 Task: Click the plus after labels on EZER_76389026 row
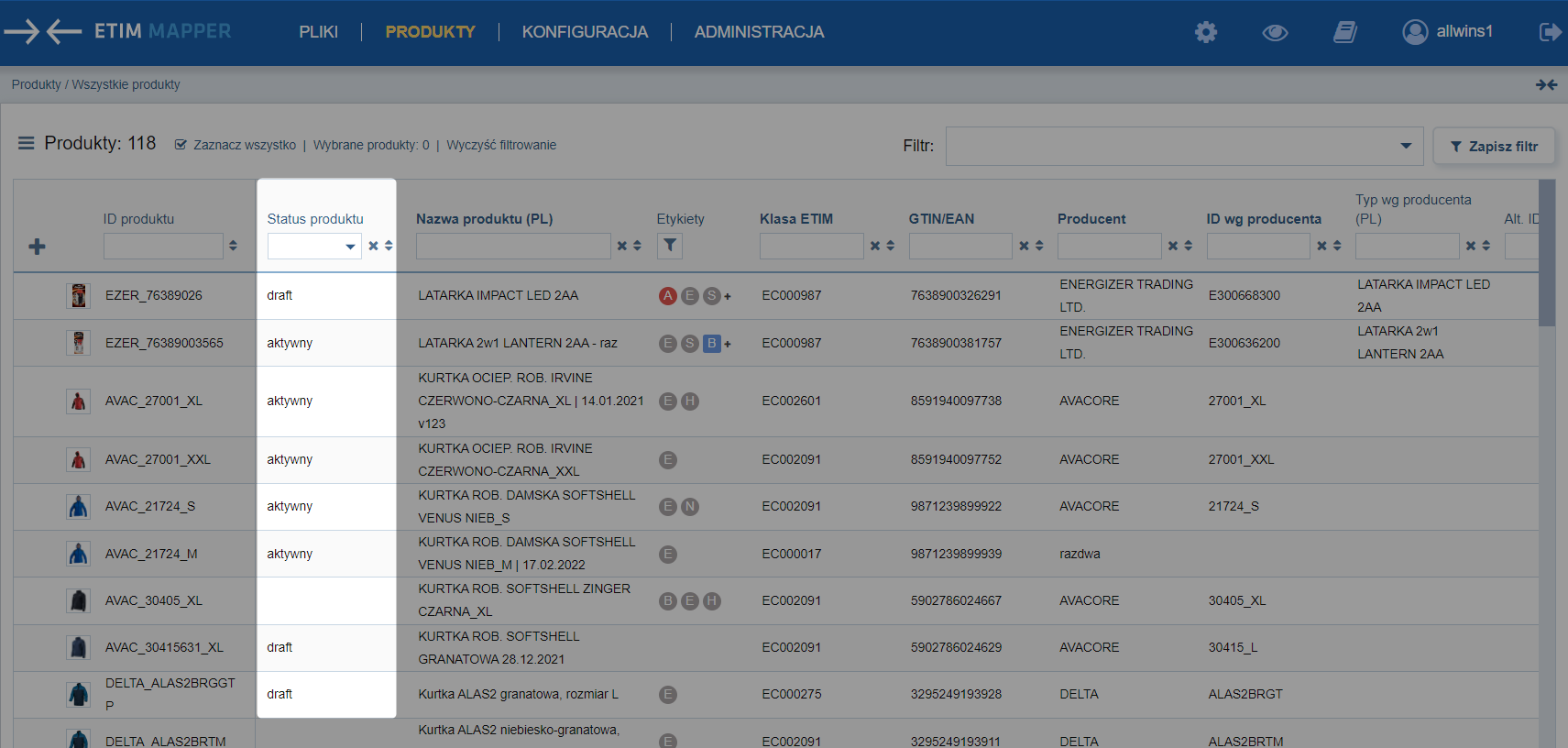pyautogui.click(x=728, y=296)
